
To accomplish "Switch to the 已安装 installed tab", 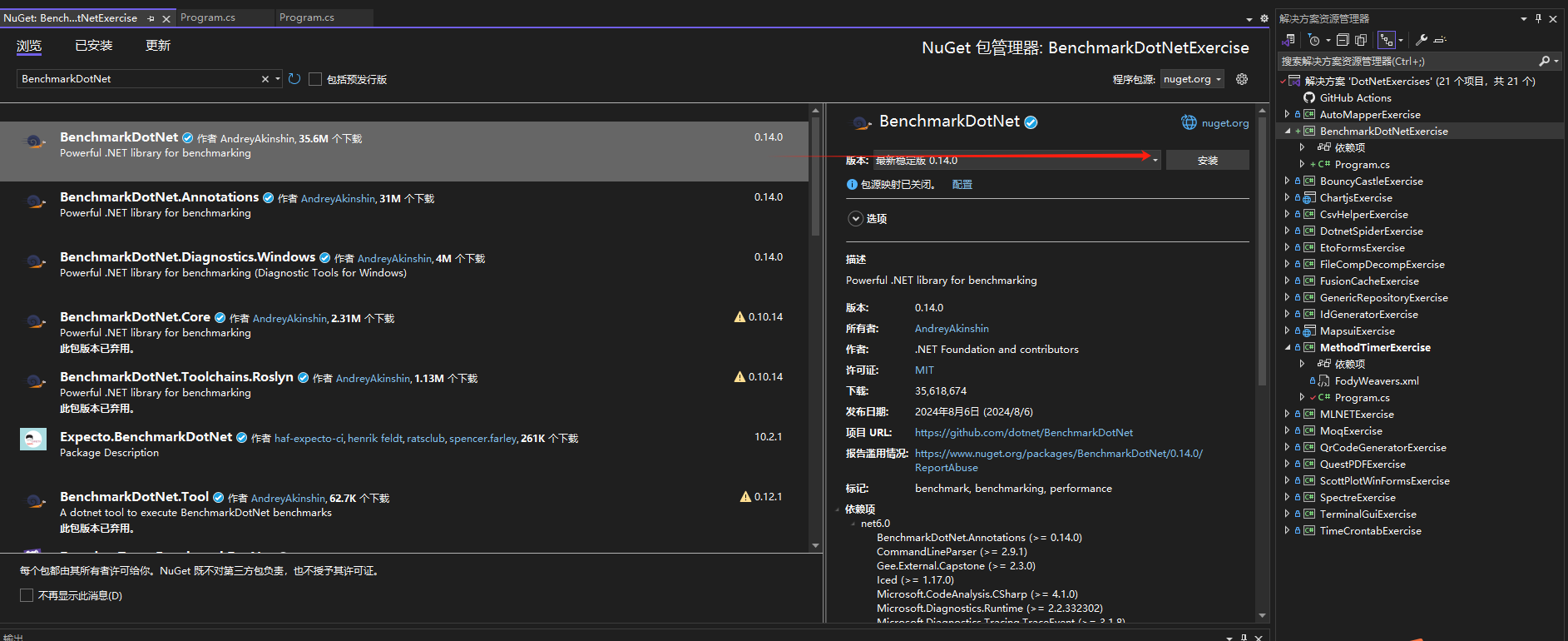I will (93, 46).
